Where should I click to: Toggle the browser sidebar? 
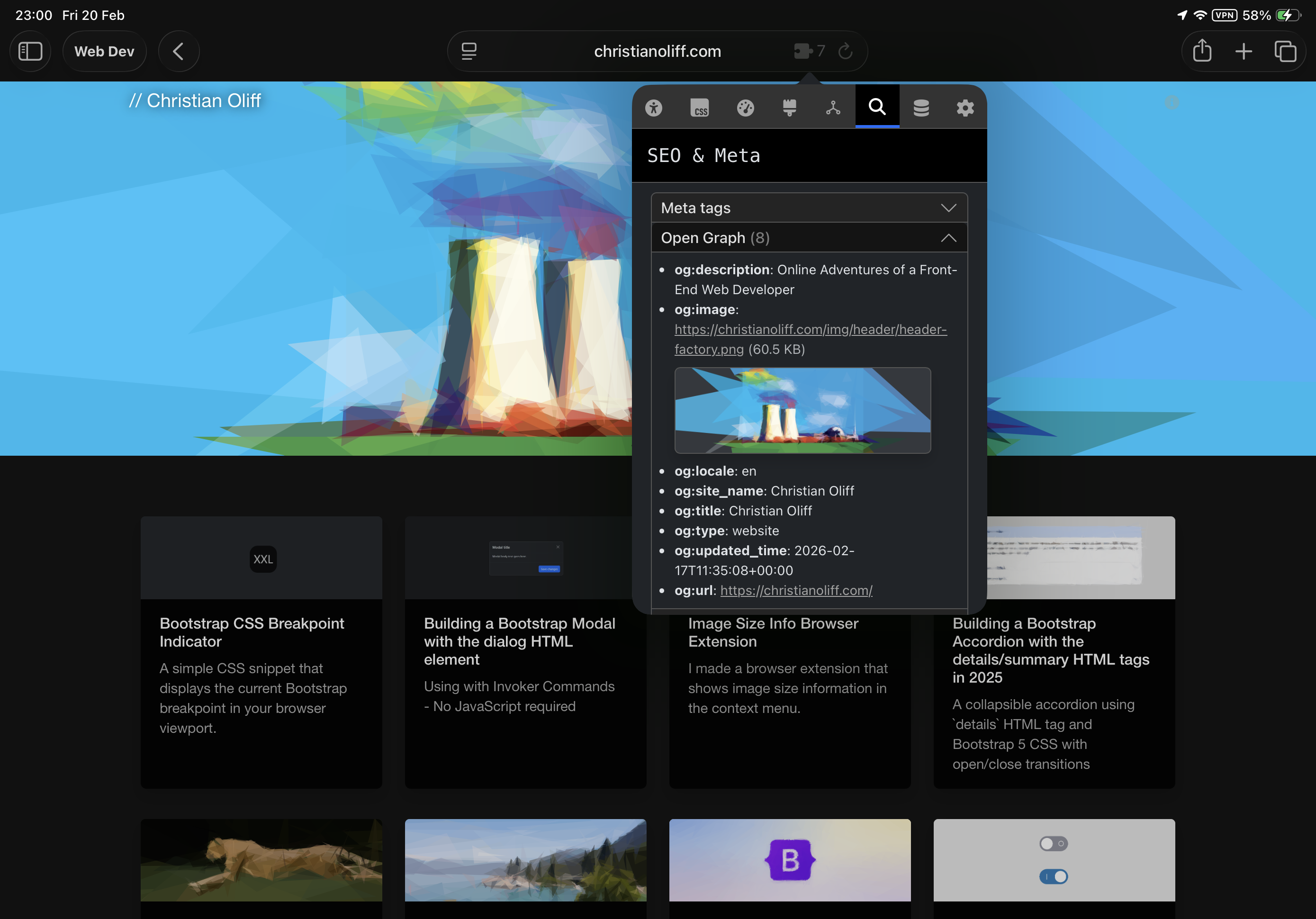pyautogui.click(x=30, y=51)
